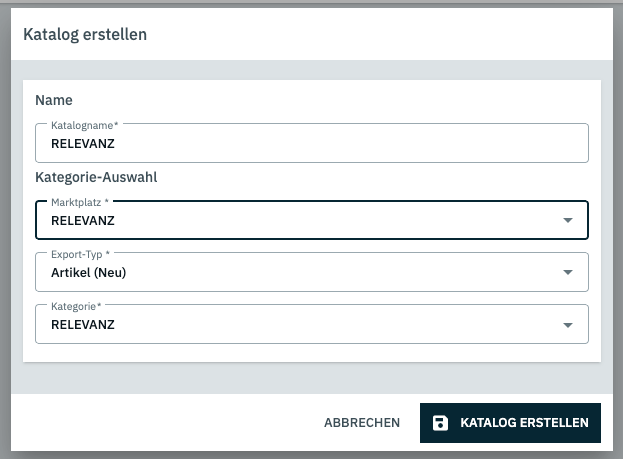Click the 'Name' section heading
The image size is (623, 459).
point(54,100)
